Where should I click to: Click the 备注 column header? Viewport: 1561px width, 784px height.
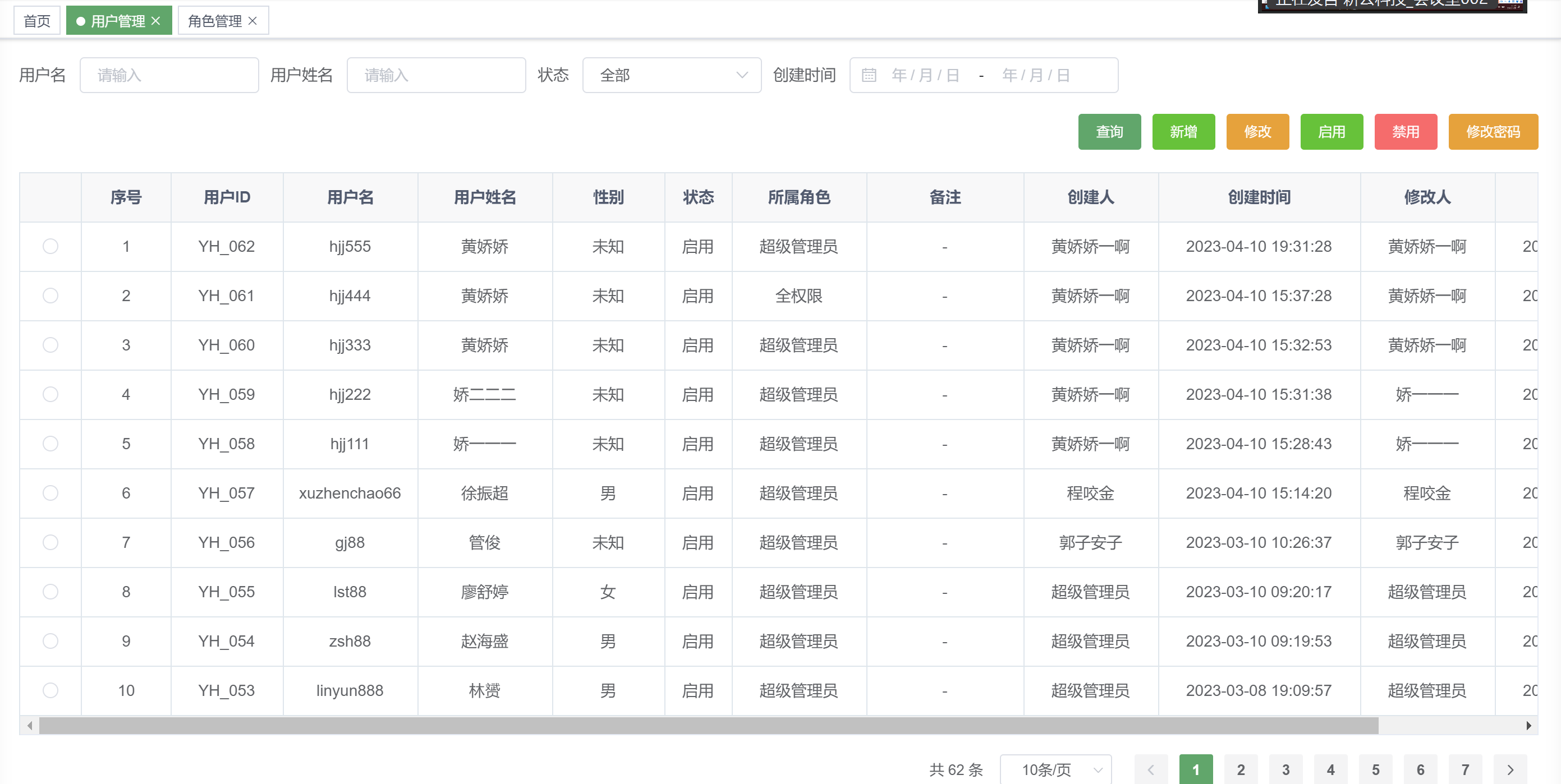coord(945,197)
